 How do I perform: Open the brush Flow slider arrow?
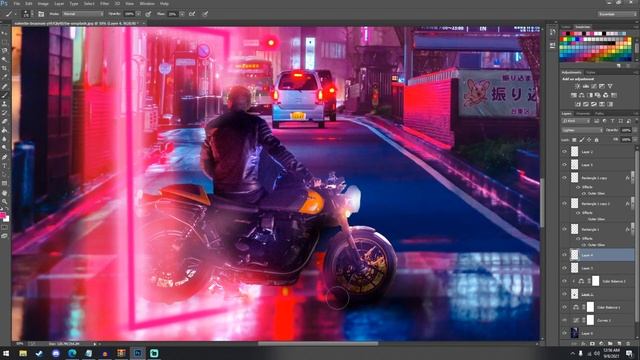[182, 13]
